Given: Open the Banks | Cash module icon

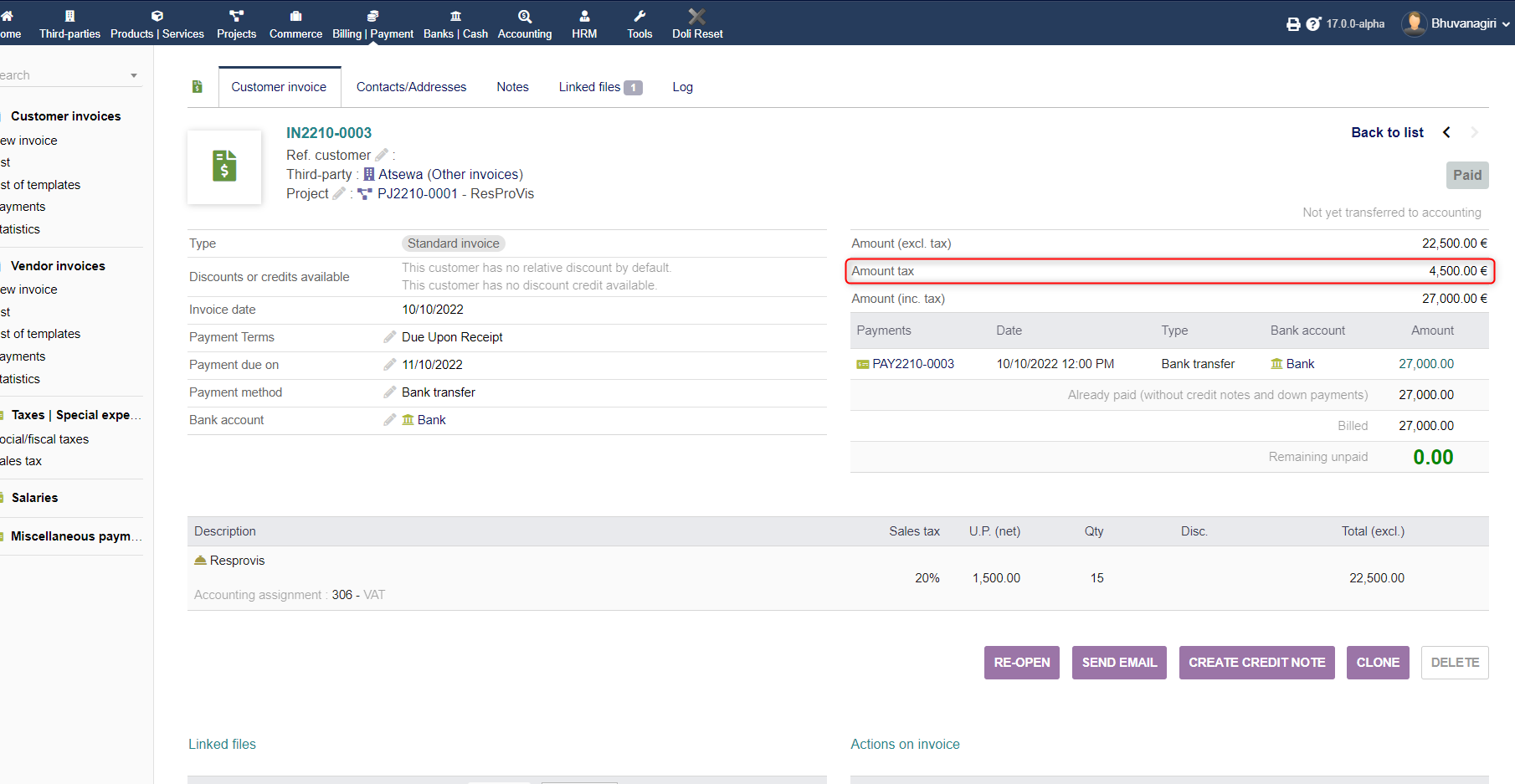Looking at the screenshot, I should tap(455, 14).
